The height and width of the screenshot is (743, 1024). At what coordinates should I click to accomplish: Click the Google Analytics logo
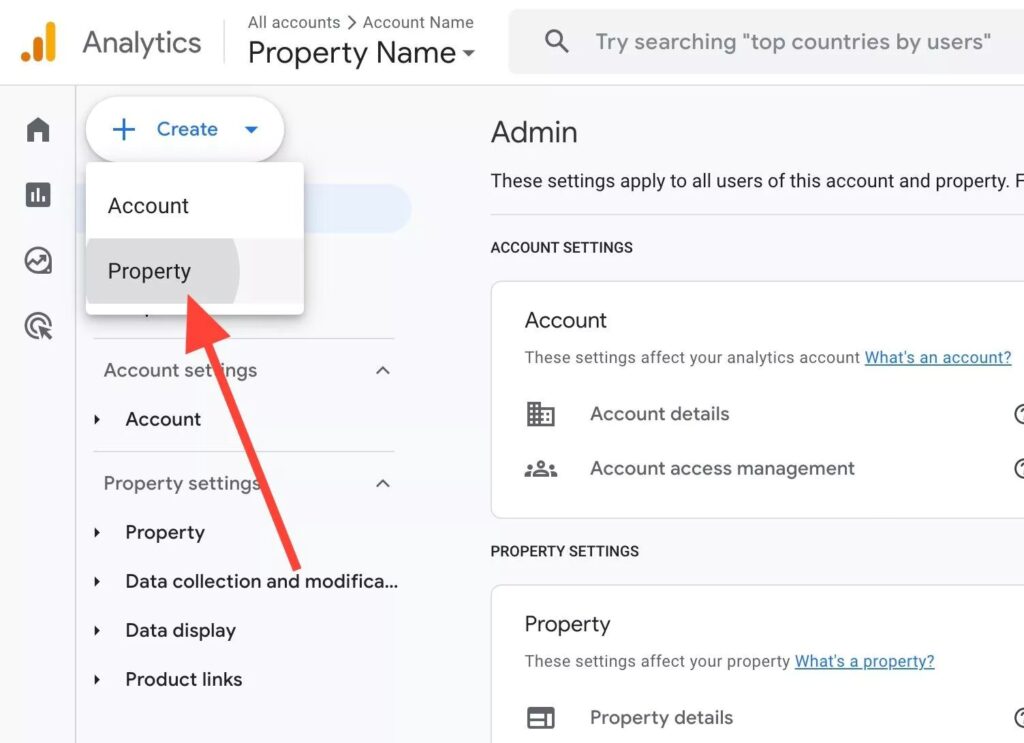point(40,41)
